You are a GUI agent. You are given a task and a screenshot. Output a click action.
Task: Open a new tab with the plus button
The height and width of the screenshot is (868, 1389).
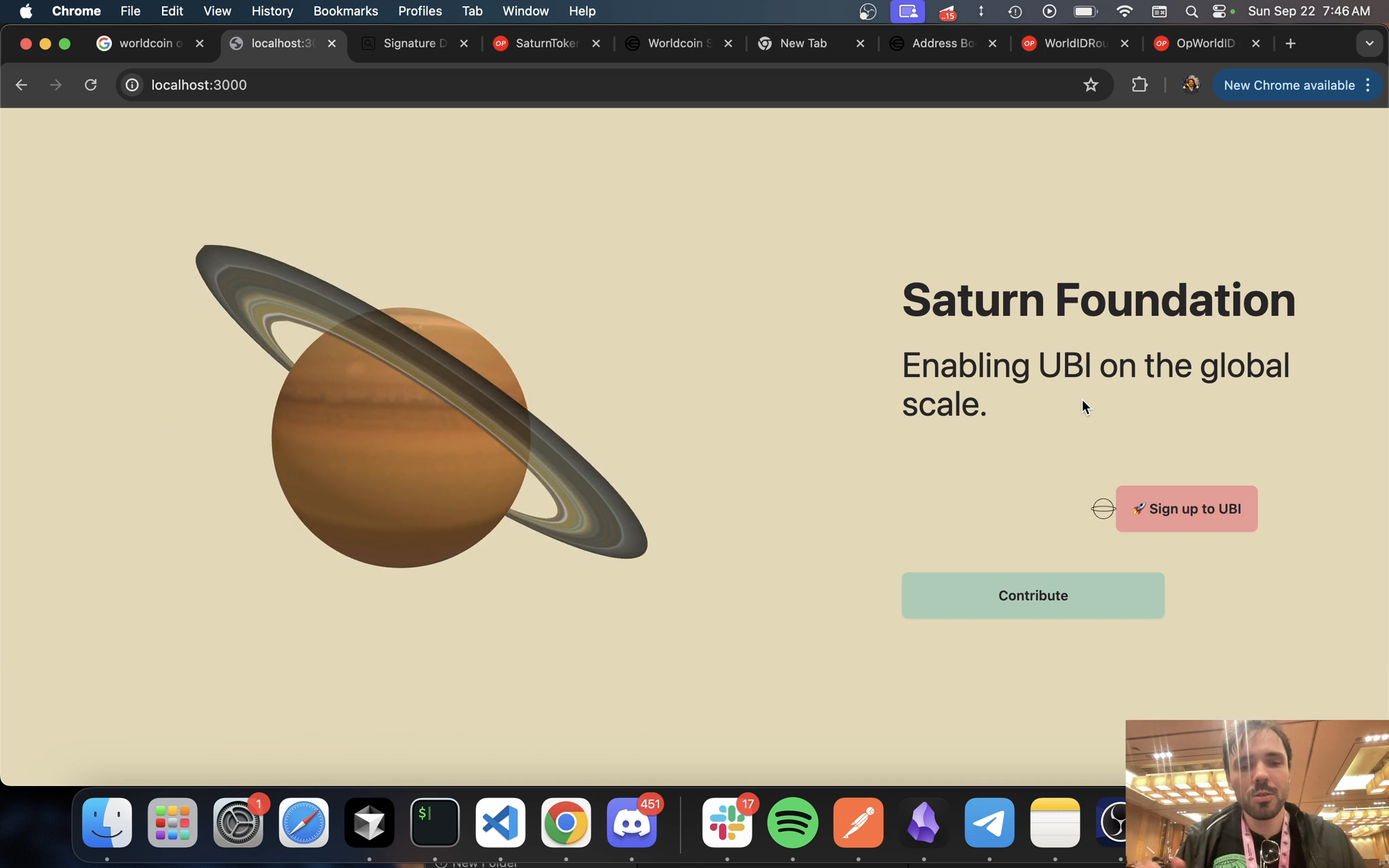pos(1290,43)
